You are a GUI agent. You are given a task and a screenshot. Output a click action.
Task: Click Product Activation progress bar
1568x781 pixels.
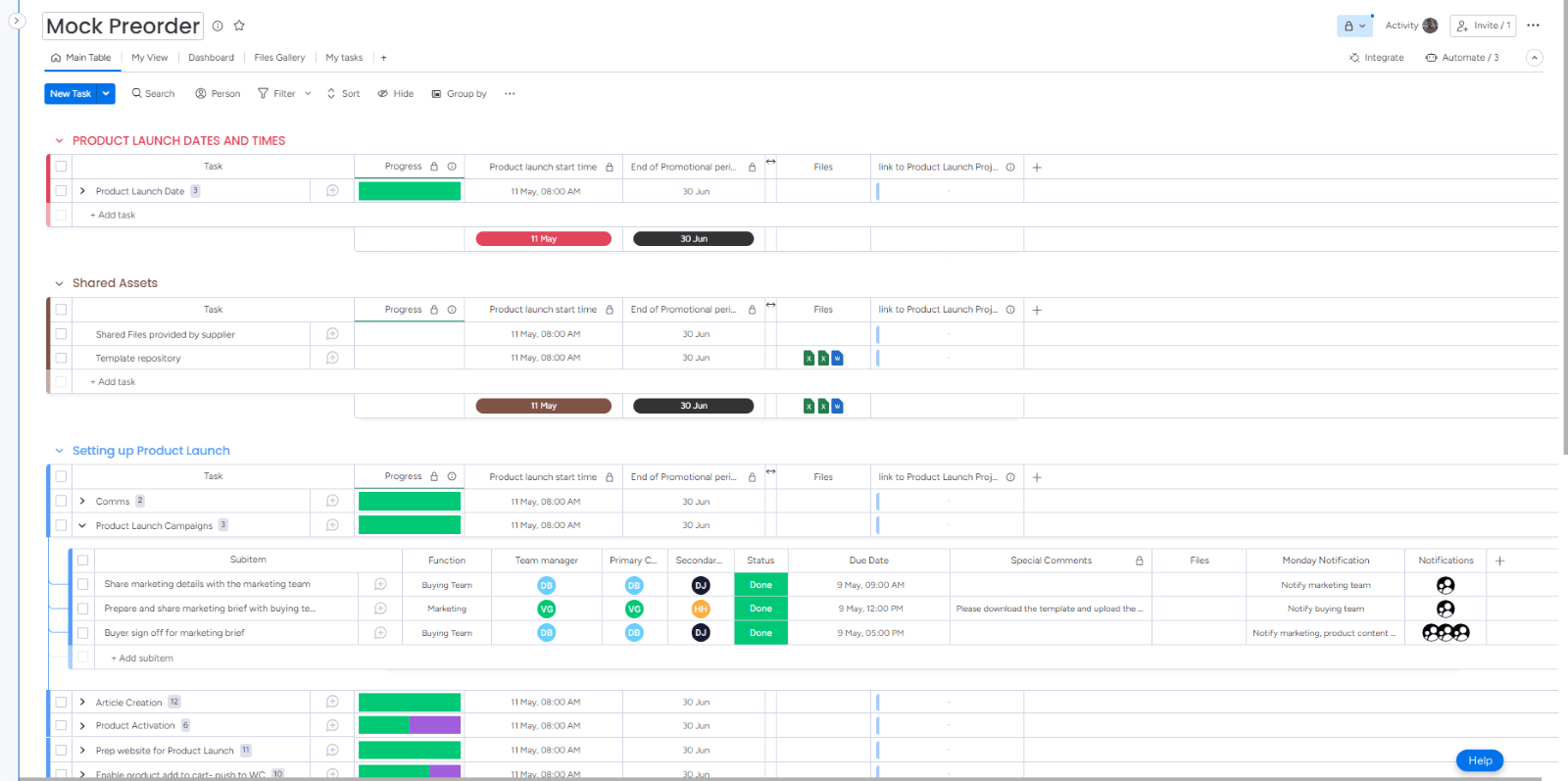pos(409,725)
